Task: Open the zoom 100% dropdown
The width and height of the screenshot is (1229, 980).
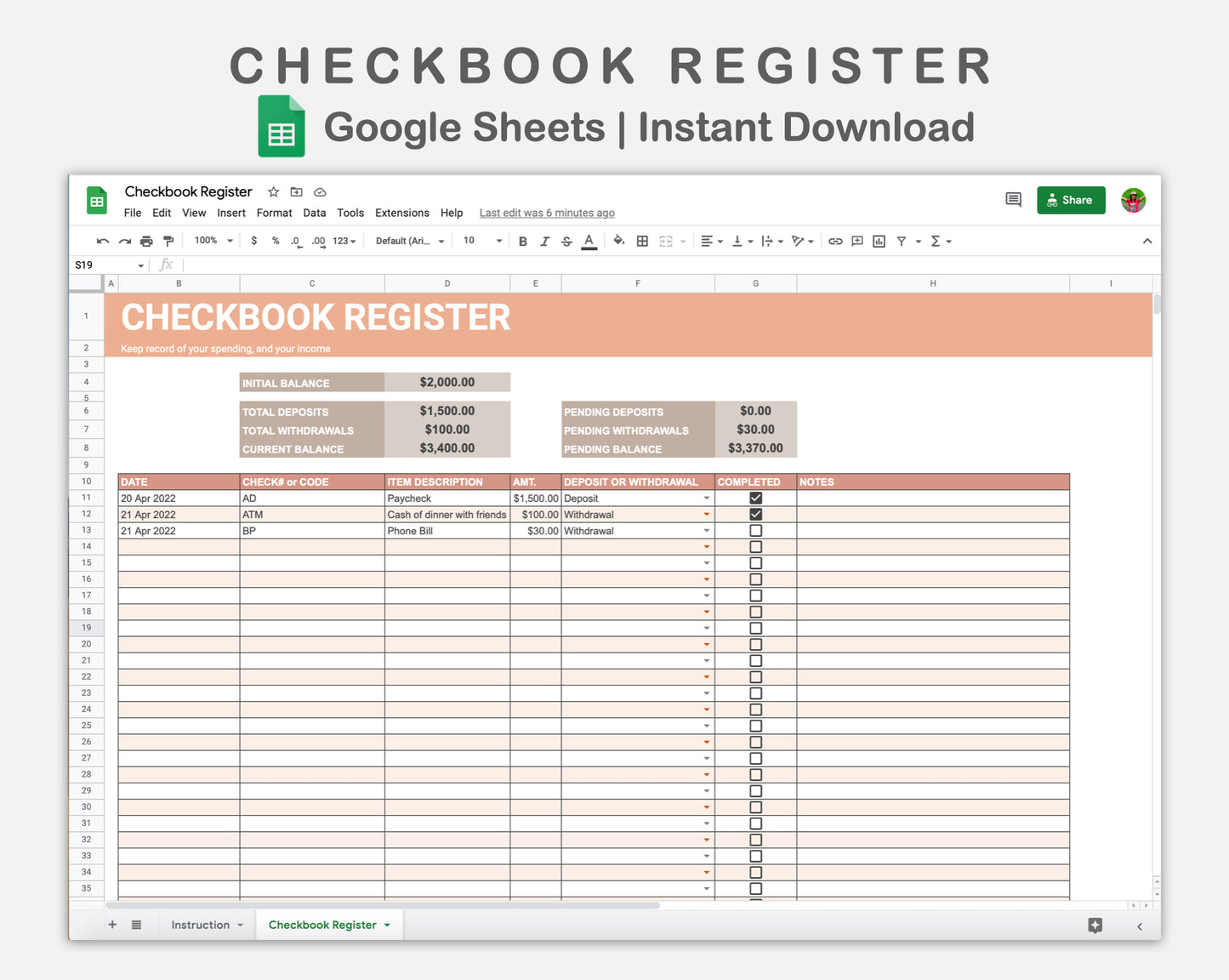Action: (213, 241)
